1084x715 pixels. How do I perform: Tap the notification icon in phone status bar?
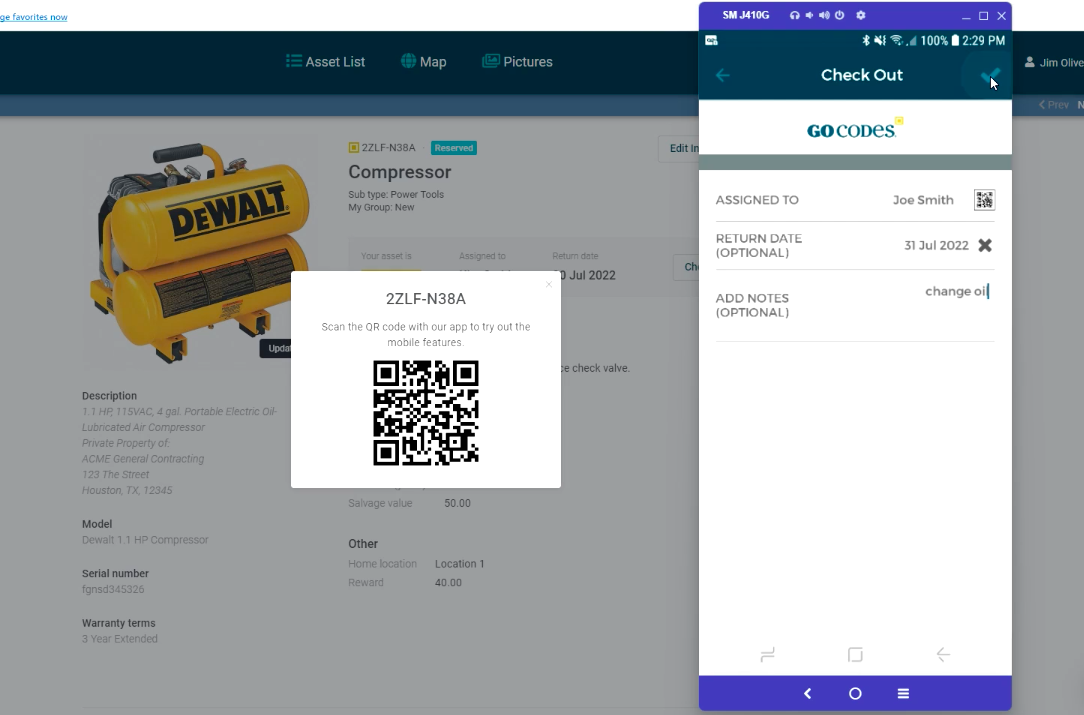[711, 41]
